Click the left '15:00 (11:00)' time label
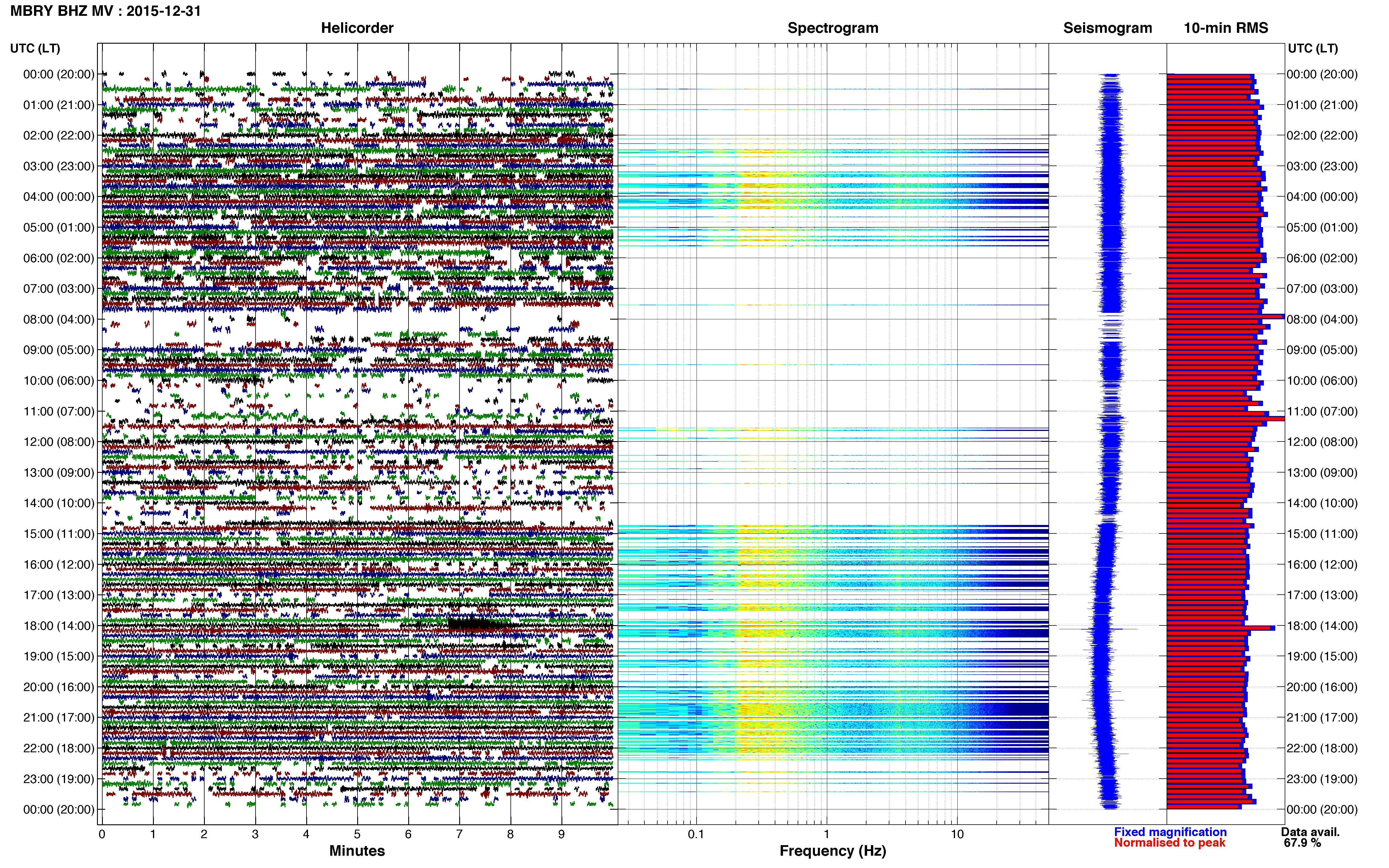This screenshot has width=1389, height=868. coord(59,533)
